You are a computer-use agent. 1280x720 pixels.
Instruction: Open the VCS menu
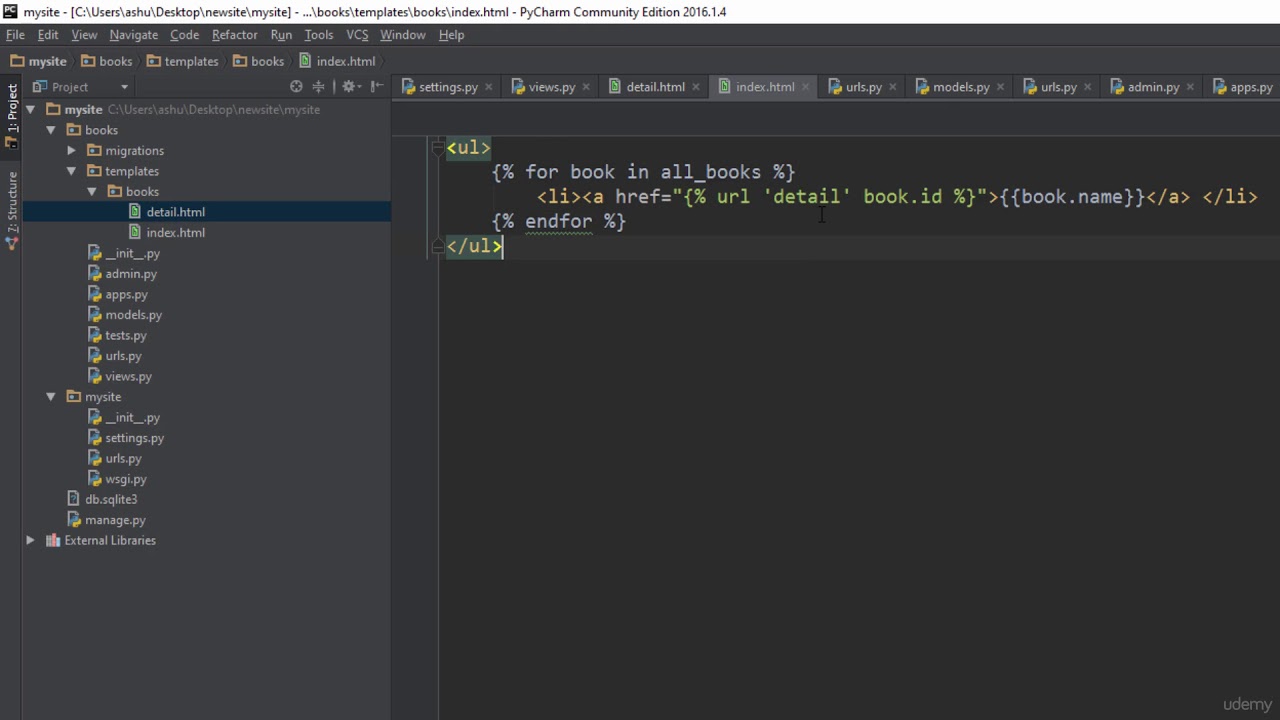point(357,34)
